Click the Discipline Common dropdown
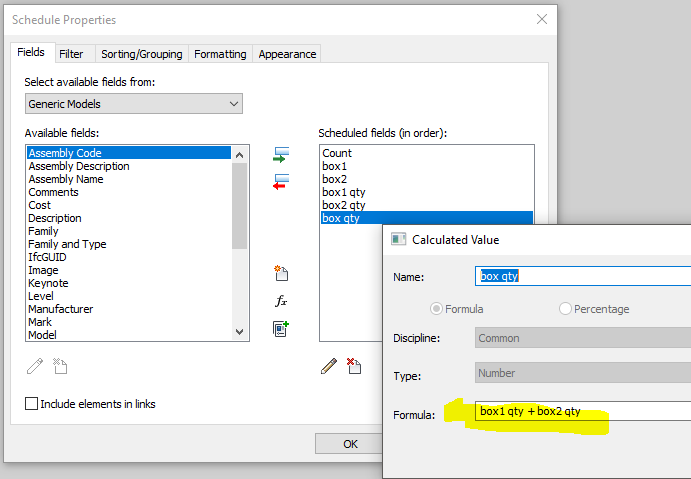 pyautogui.click(x=583, y=338)
